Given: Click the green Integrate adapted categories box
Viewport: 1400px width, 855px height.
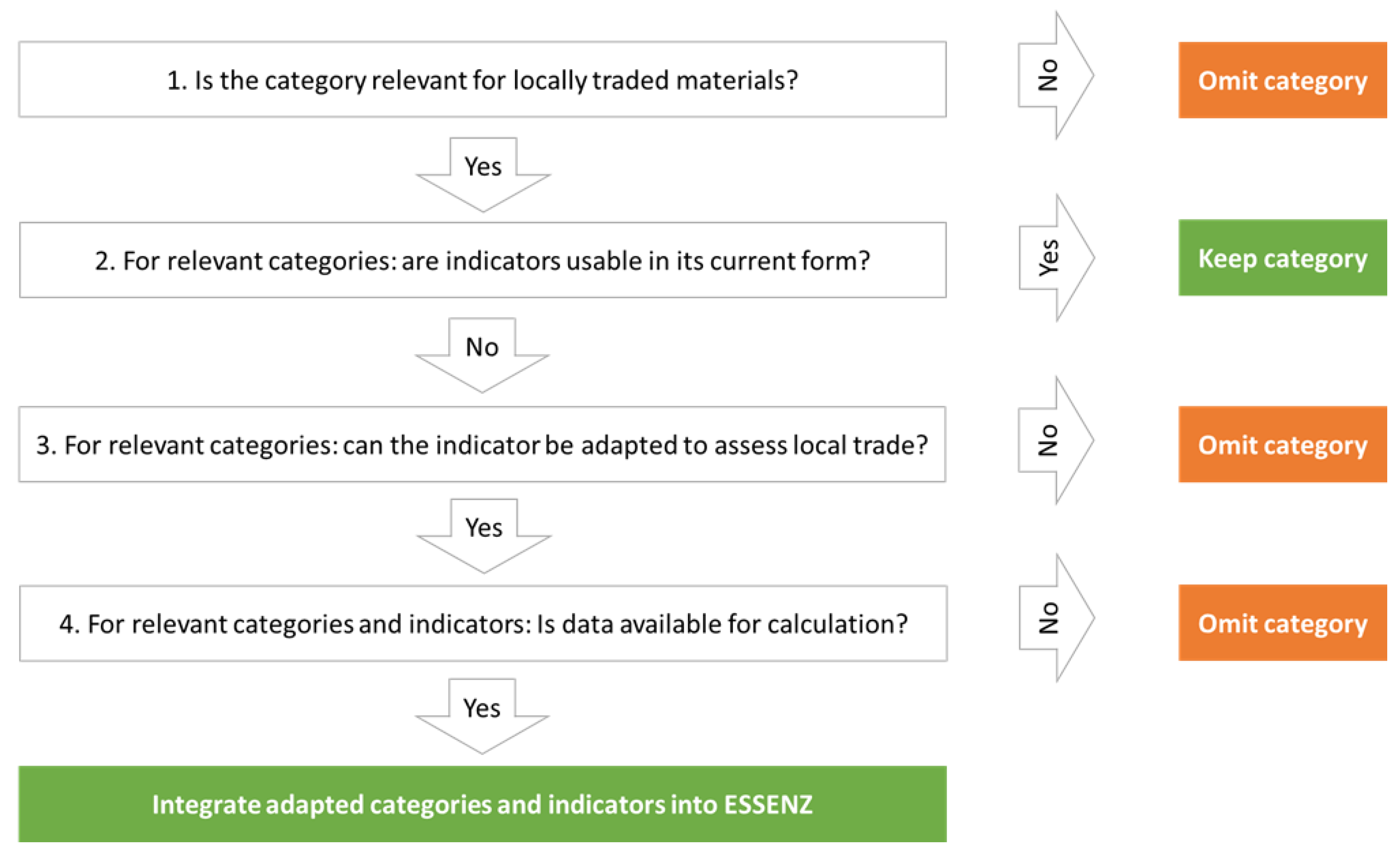Looking at the screenshot, I should pos(482,804).
